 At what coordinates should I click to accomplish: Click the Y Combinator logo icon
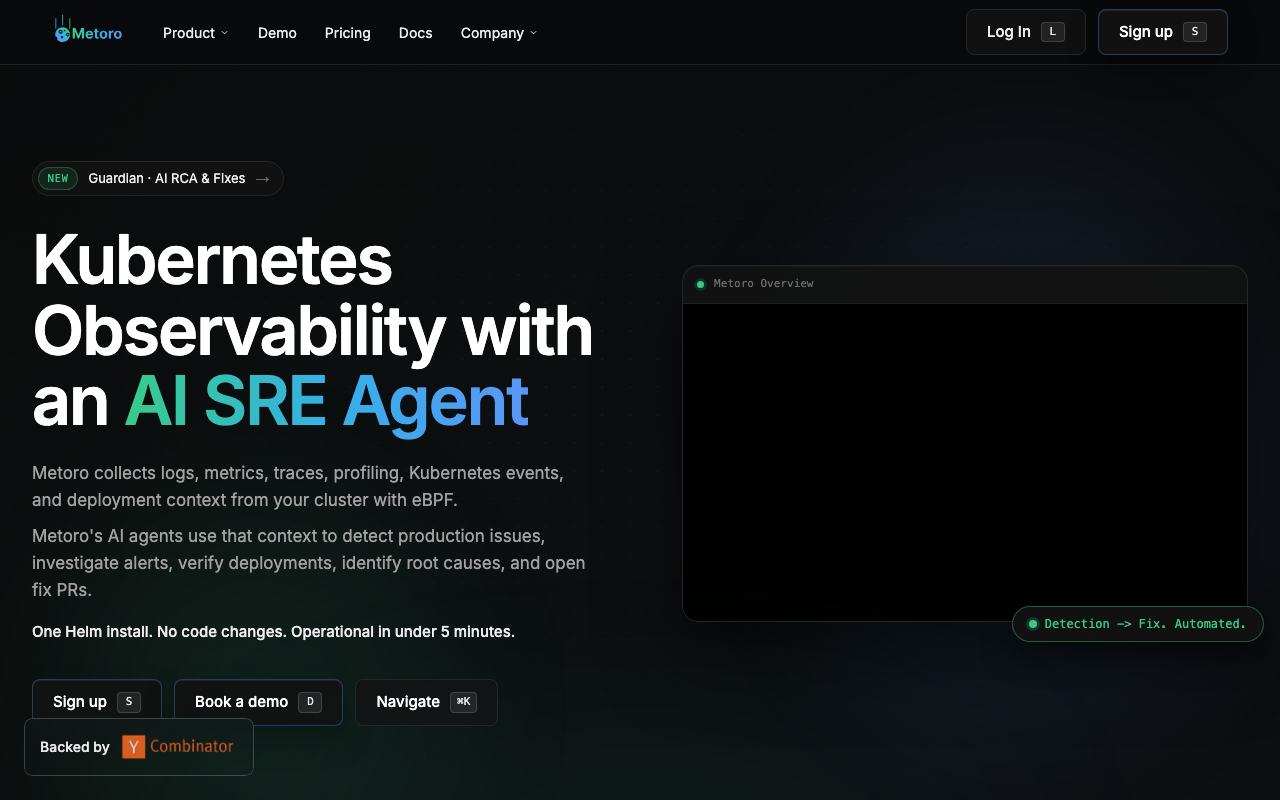(x=133, y=747)
